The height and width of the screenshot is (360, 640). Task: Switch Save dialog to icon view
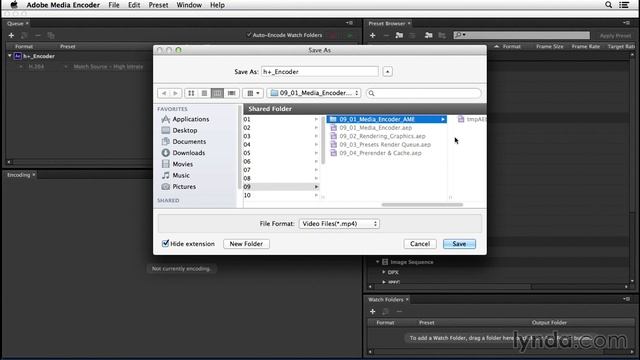(191, 93)
